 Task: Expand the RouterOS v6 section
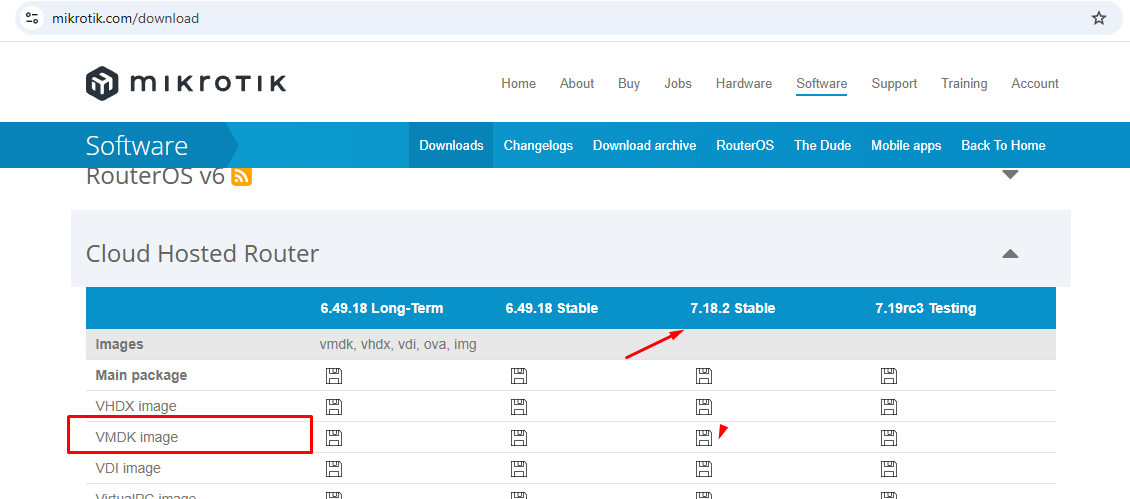1010,175
